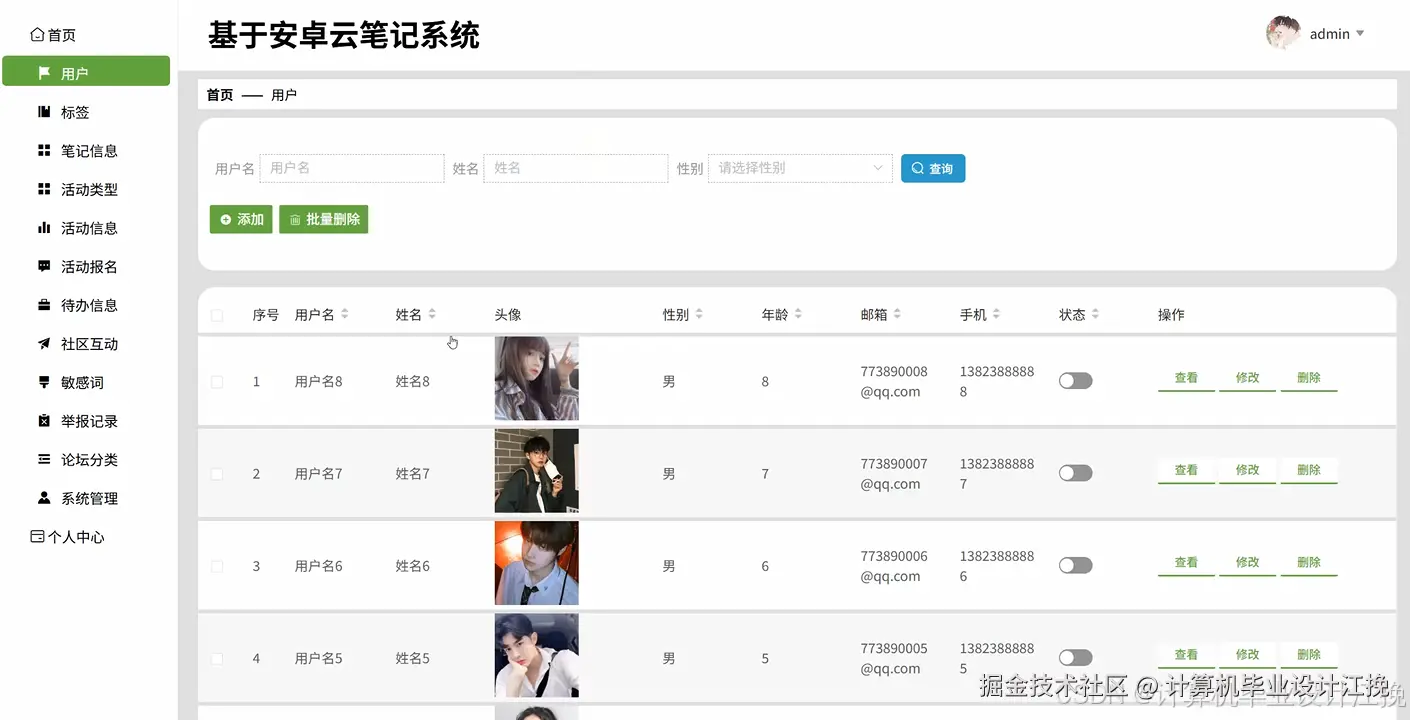Open the avatar photo of 用户名5

pos(537,655)
